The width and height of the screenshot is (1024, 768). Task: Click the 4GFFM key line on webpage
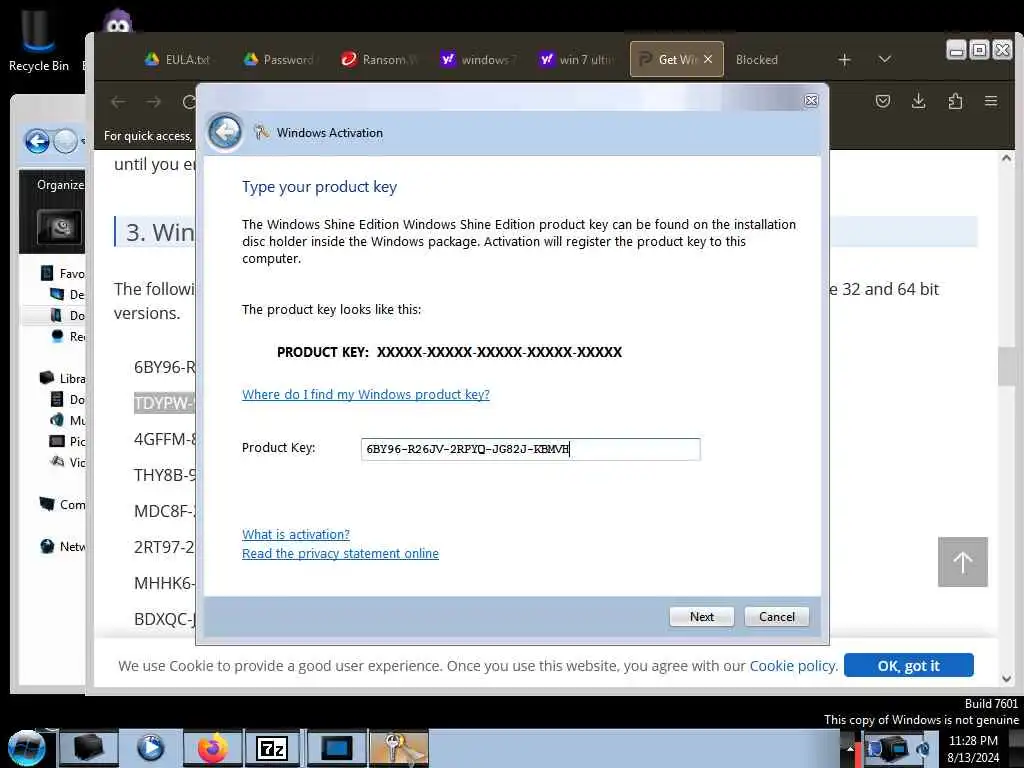tap(165, 439)
